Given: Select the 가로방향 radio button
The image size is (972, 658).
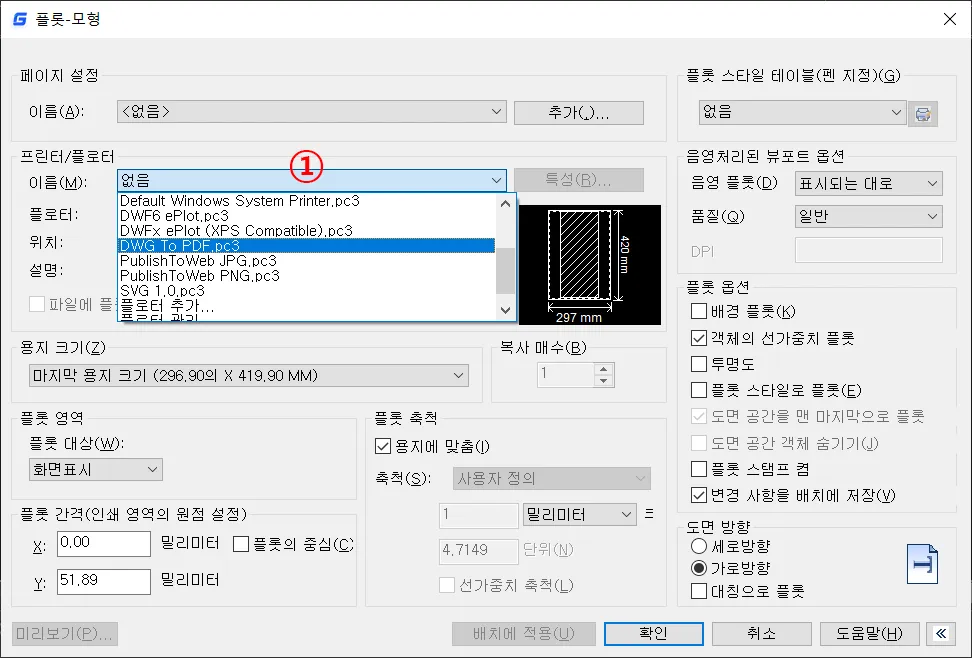Looking at the screenshot, I should 699,568.
